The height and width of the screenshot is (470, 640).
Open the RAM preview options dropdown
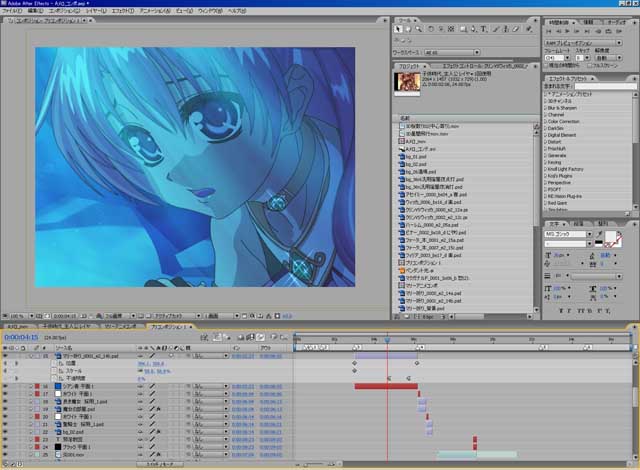point(584,43)
